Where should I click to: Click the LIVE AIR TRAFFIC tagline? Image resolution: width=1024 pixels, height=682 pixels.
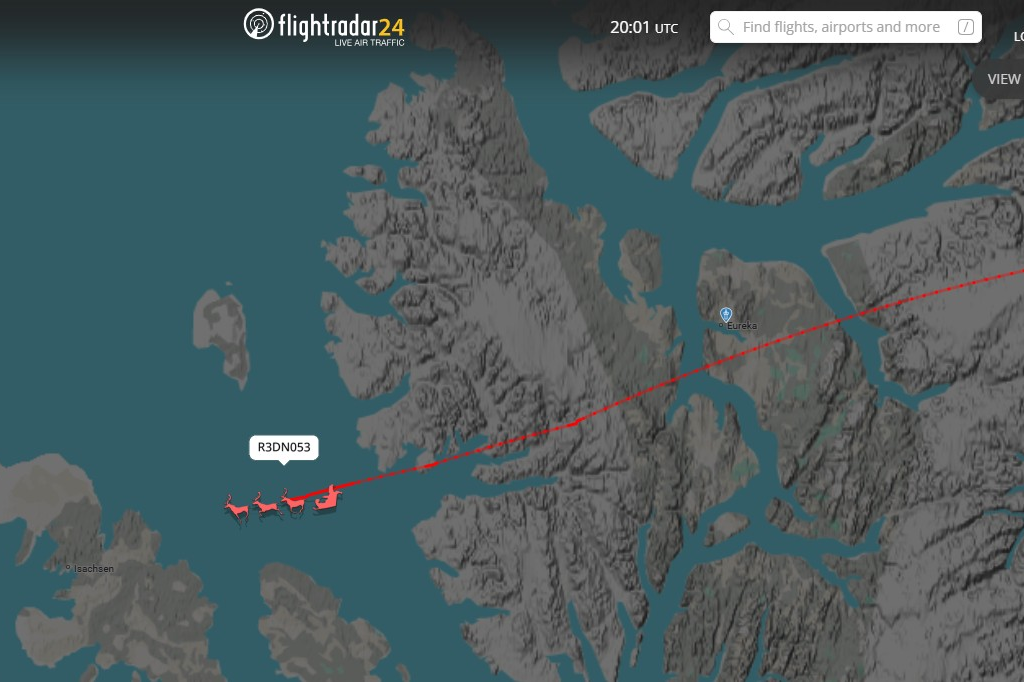[x=369, y=42]
